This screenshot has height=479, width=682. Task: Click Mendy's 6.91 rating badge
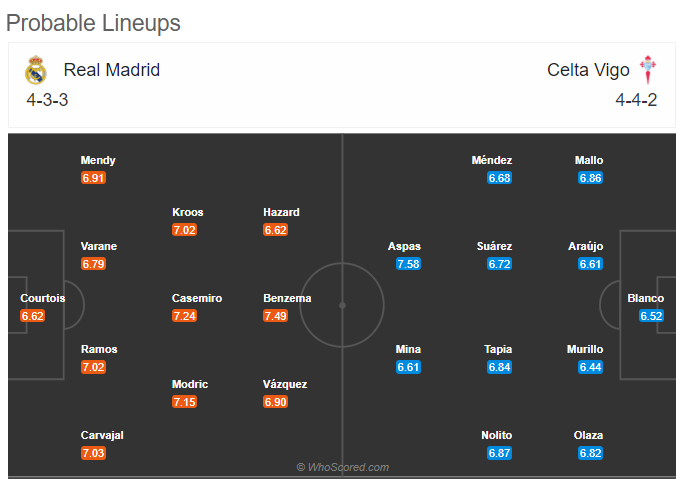pos(93,178)
